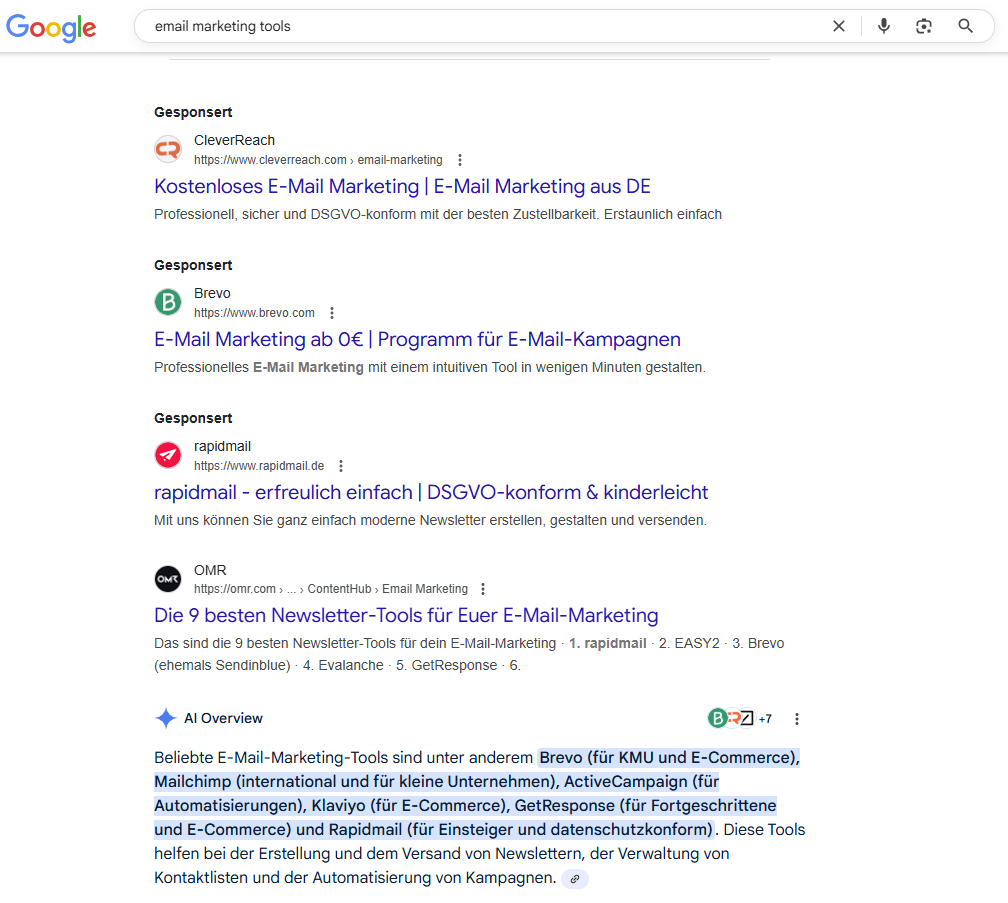Image resolution: width=1008 pixels, height=903 pixels.
Task: Click the rapidmail paper-plane favicon
Action: [167, 454]
